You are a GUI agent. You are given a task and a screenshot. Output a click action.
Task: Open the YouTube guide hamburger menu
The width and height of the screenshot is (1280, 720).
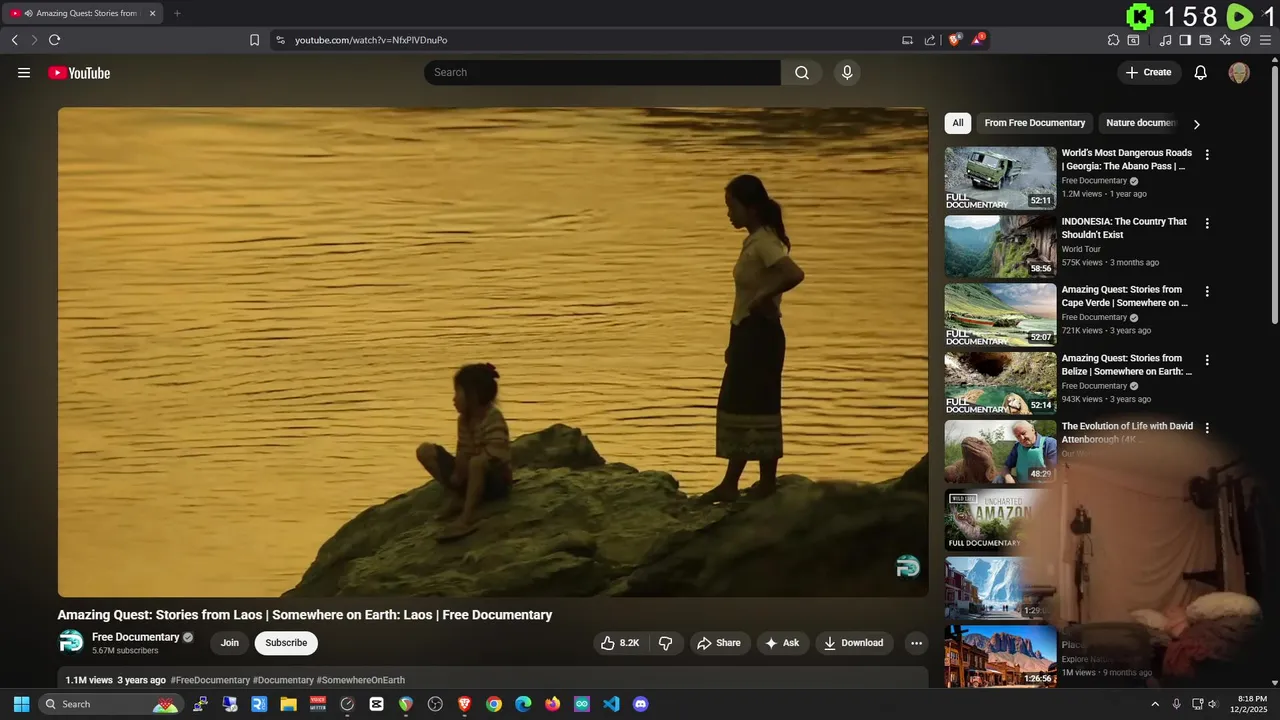(x=24, y=73)
